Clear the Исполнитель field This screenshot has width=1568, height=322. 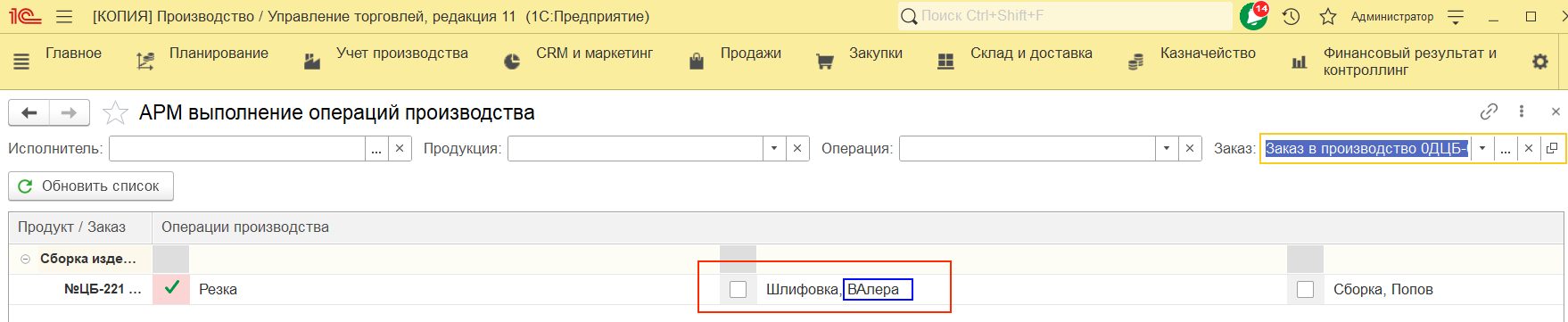pyautogui.click(x=400, y=149)
